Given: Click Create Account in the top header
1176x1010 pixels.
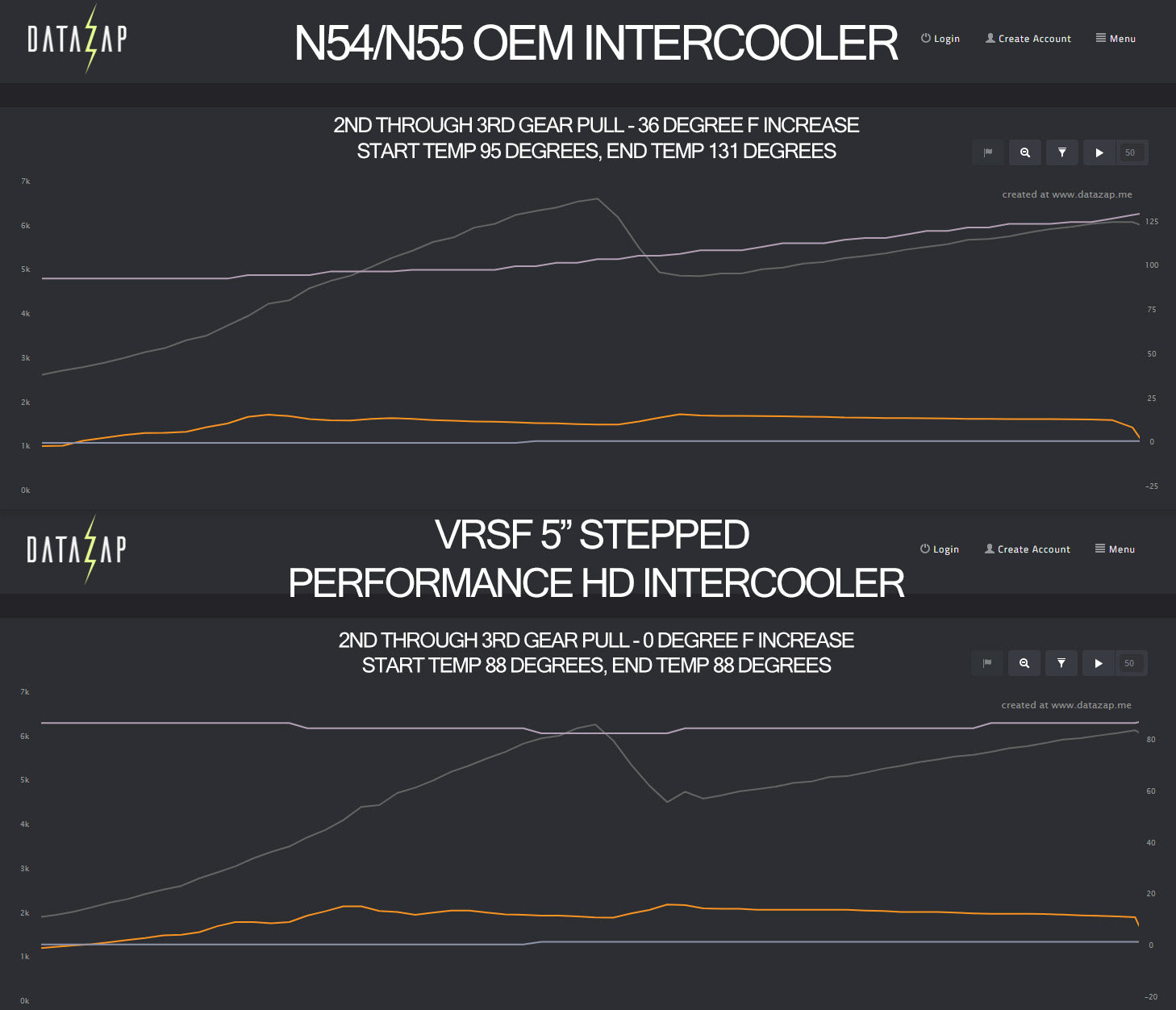Looking at the screenshot, I should pos(1028,39).
